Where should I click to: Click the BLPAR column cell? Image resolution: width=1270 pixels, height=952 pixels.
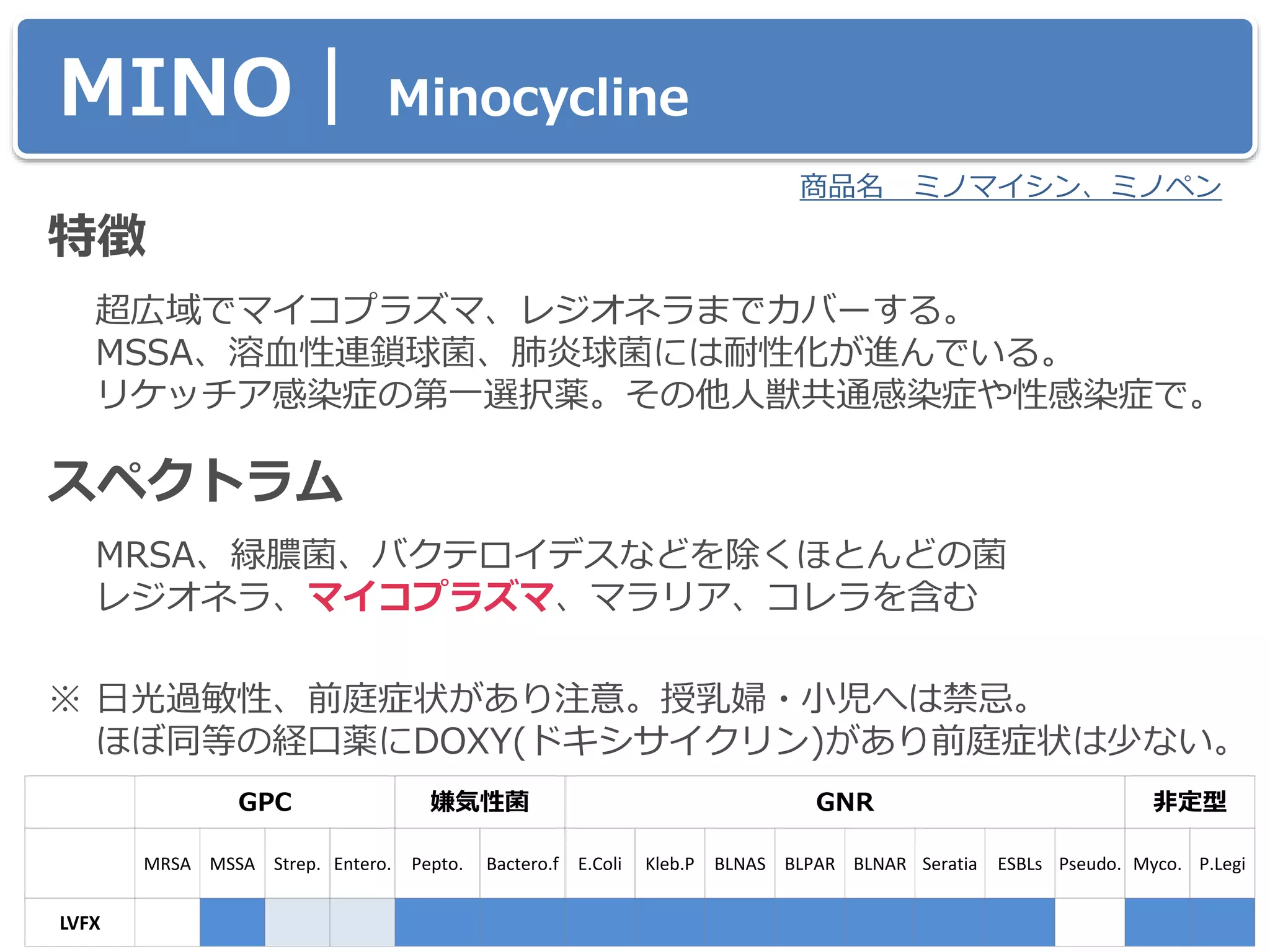(810, 863)
